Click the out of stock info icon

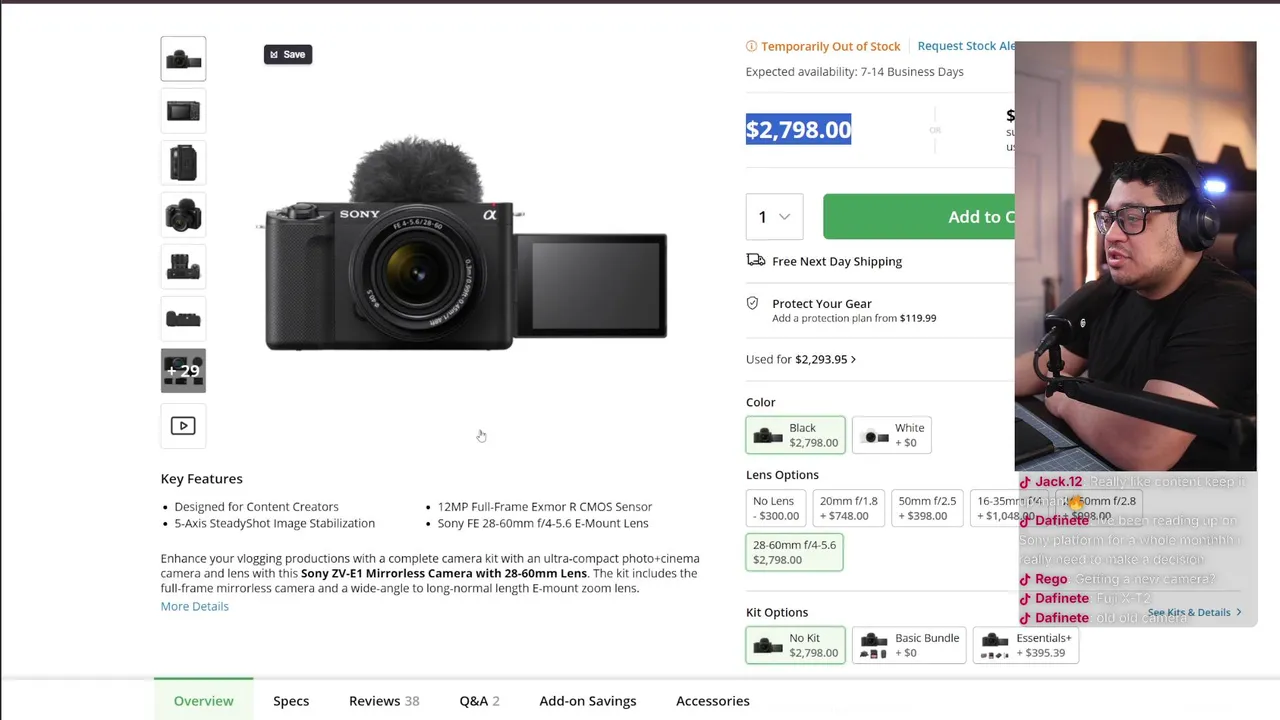click(751, 46)
